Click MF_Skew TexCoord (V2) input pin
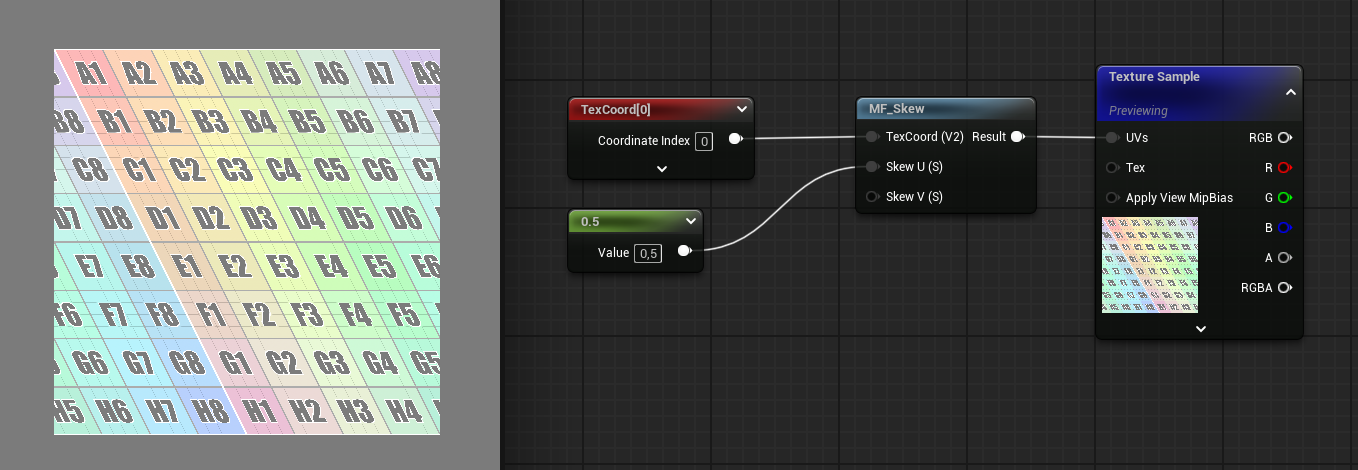The height and width of the screenshot is (470, 1358). tap(872, 137)
